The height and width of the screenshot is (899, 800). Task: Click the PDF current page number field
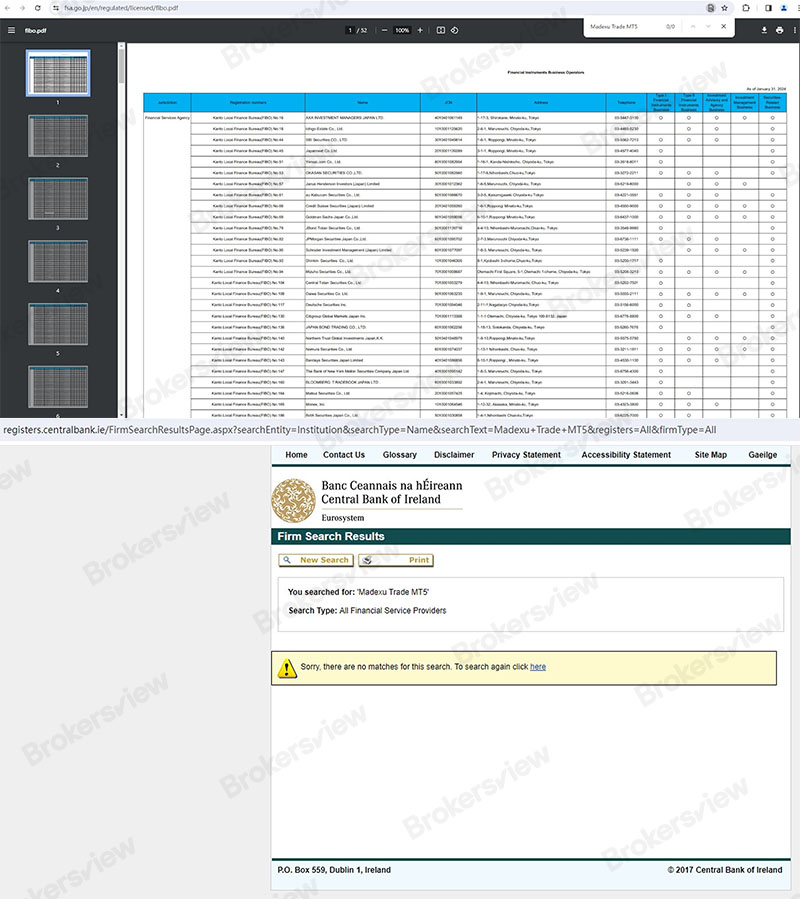[x=350, y=30]
